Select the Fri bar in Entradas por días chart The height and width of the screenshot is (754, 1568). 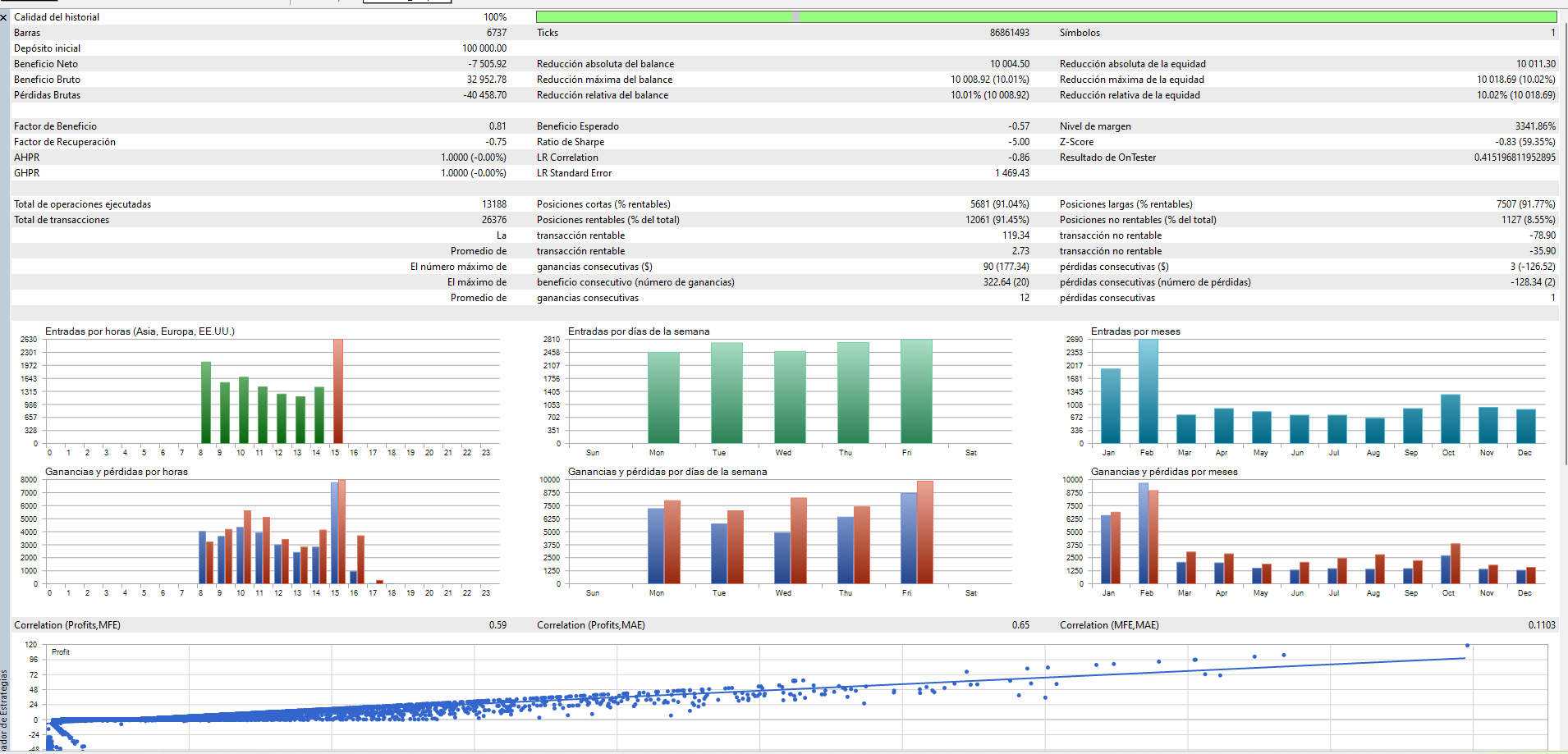coord(916,391)
